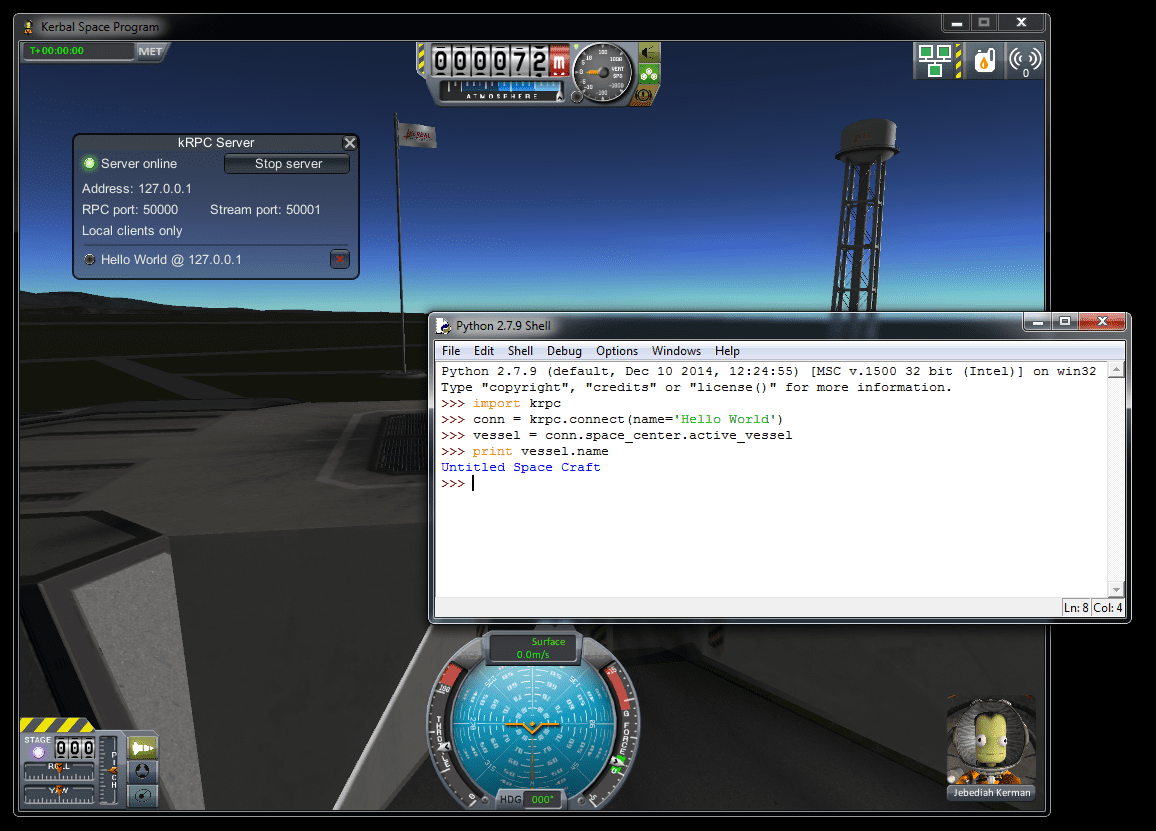Click the fuel resources panel icon
Screen dimensions: 1156x831
pyautogui.click(x=984, y=61)
